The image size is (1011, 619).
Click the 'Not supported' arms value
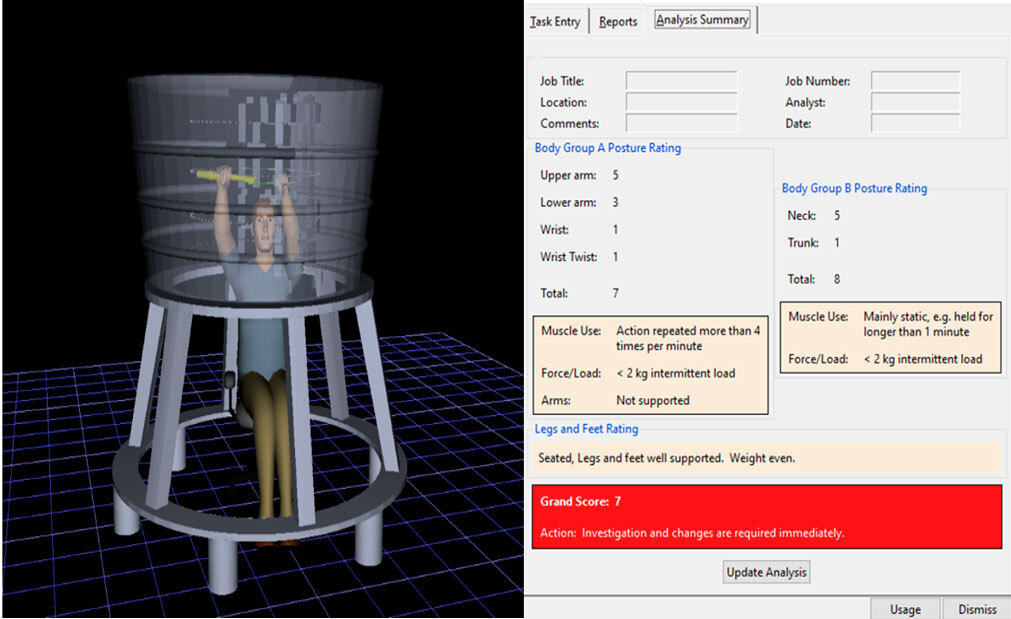[653, 400]
